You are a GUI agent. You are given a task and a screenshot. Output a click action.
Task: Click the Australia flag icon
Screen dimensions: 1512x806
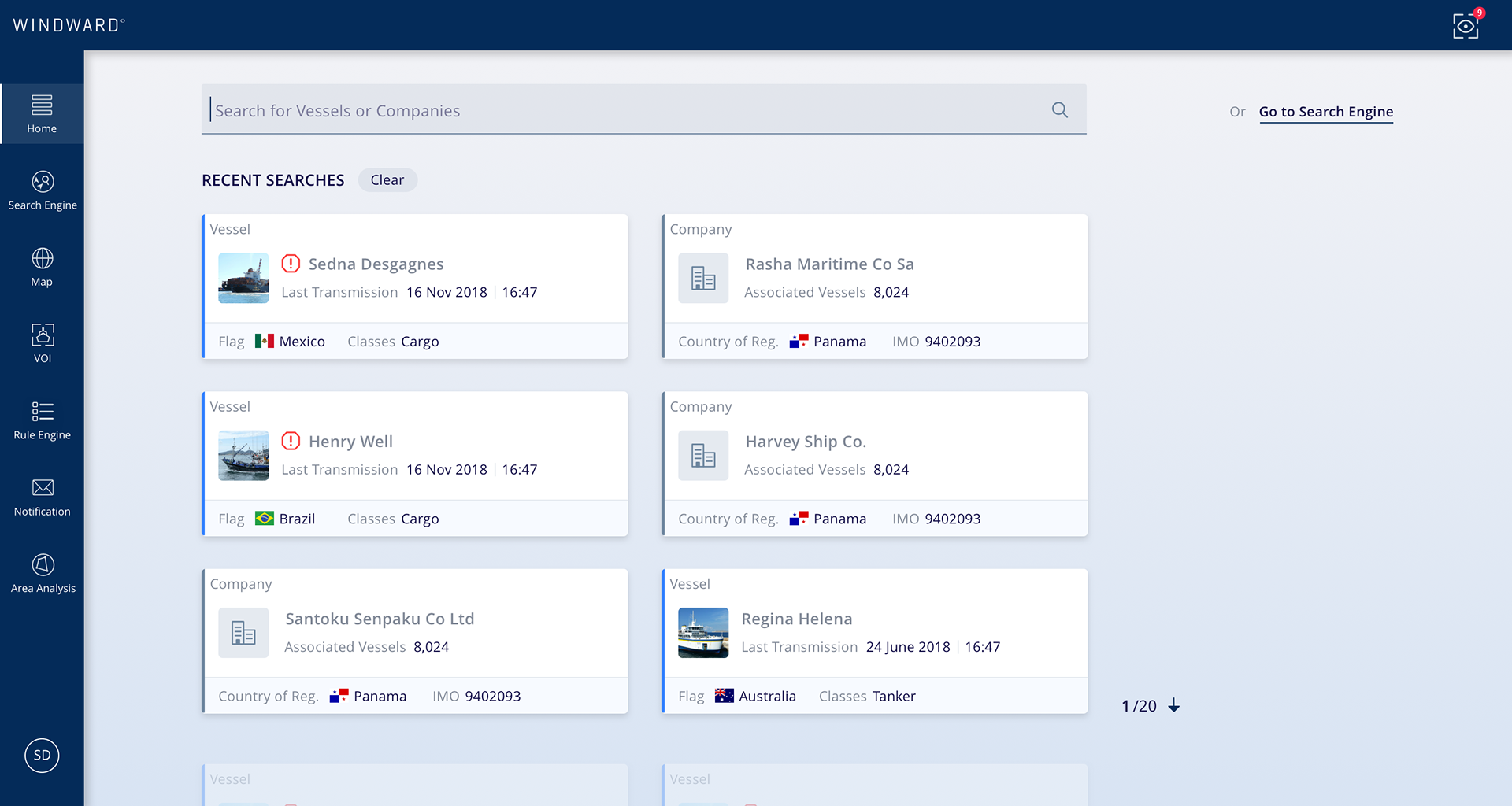click(724, 696)
